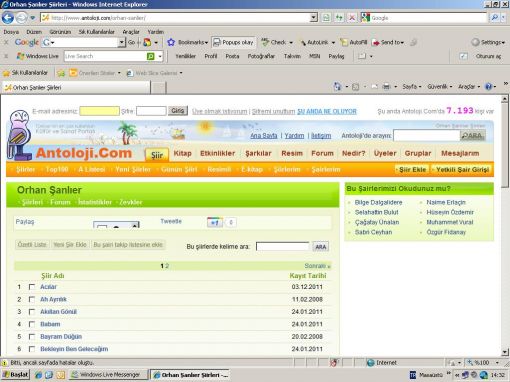
Task: Switch to the Kitap site tab
Action: pos(183,153)
